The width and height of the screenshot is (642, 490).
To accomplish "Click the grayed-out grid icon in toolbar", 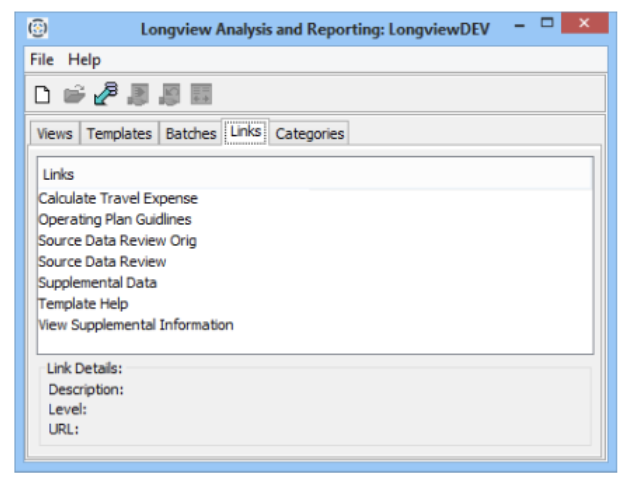I will [202, 95].
